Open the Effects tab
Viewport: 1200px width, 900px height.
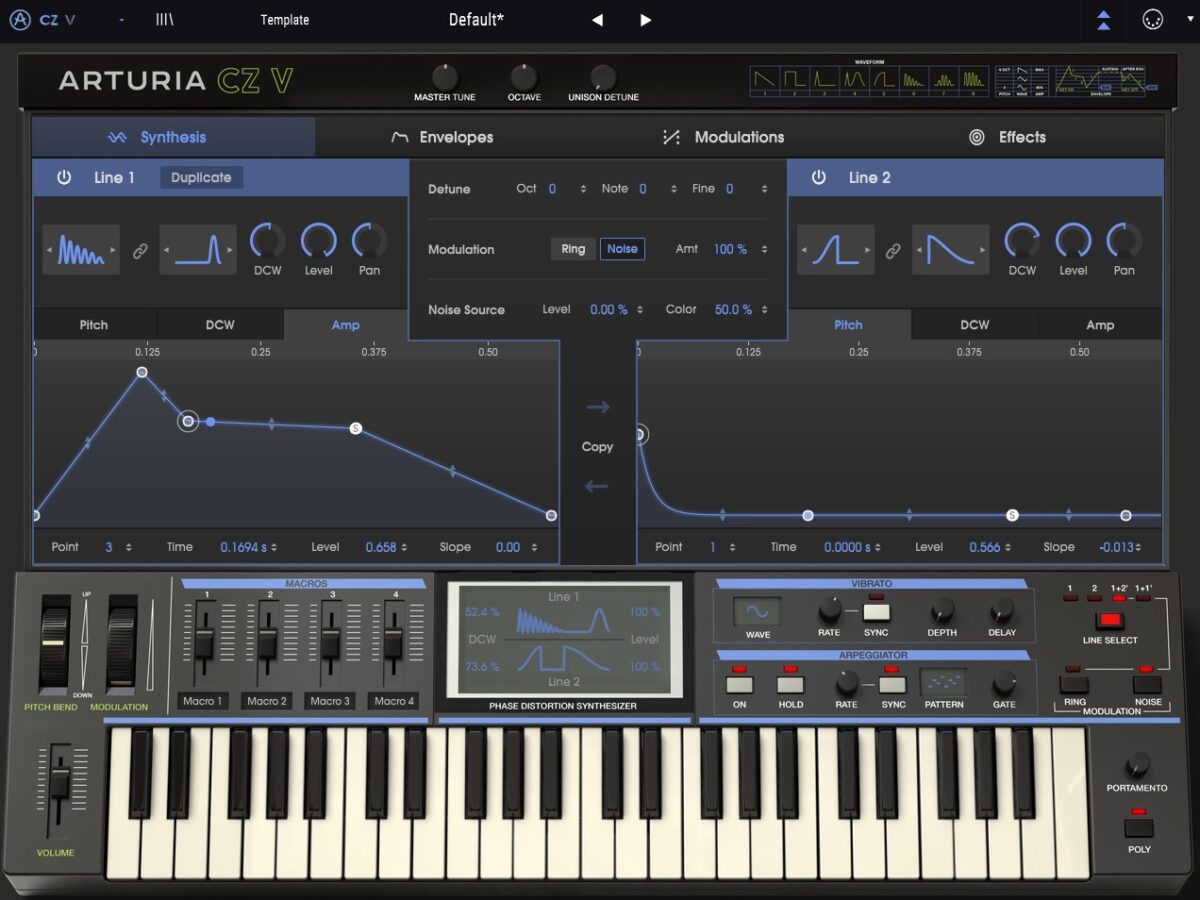[1007, 137]
